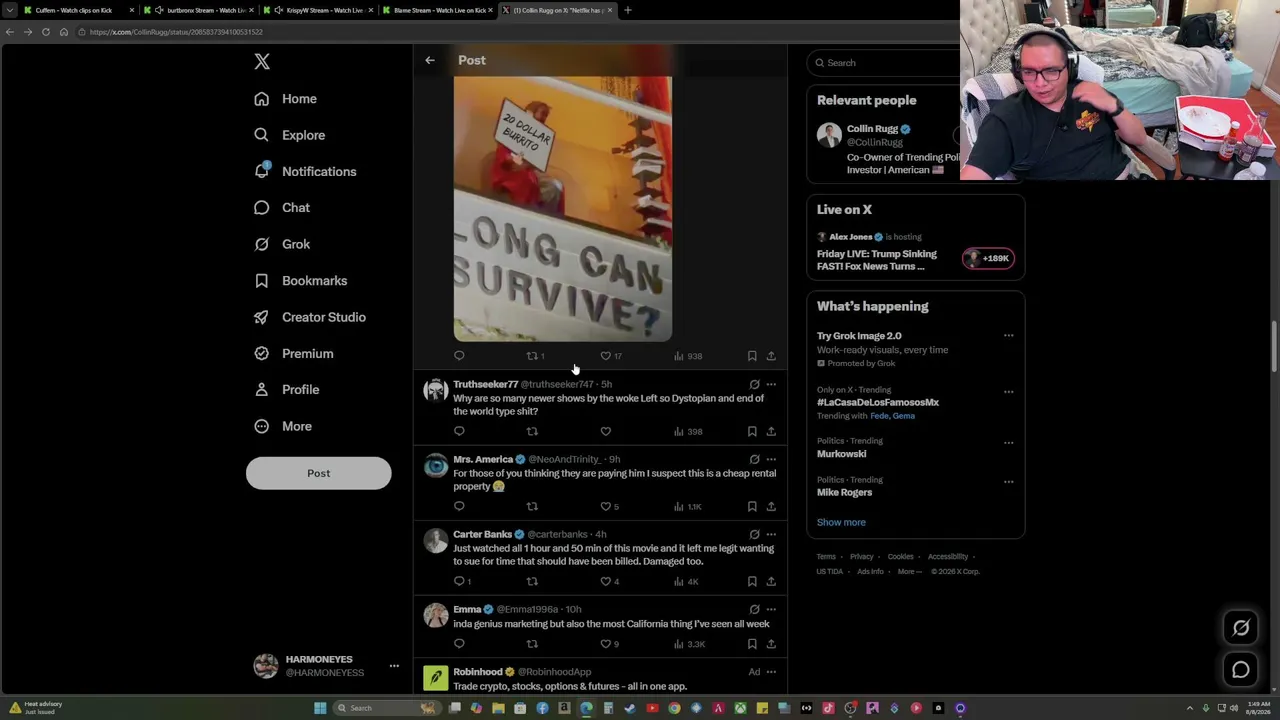Open options for the Murkowski trend
The height and width of the screenshot is (720, 1280).
coord(1008,442)
